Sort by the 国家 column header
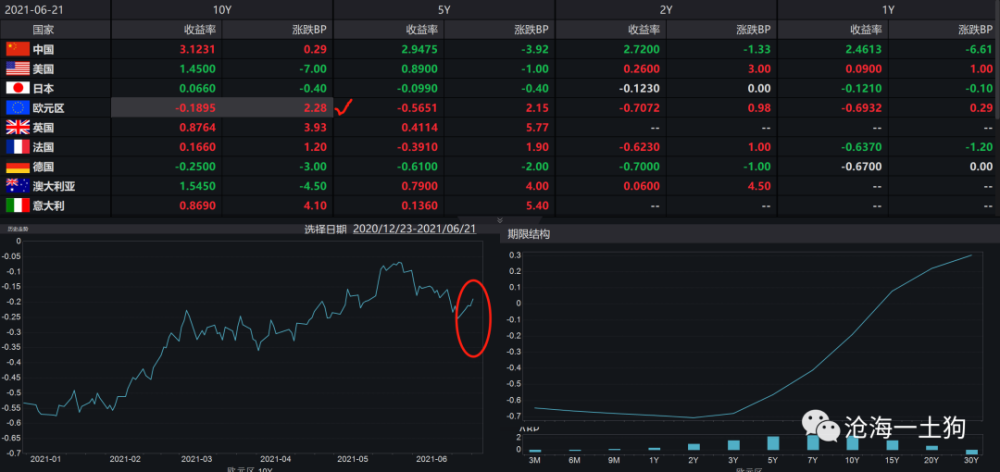Screen dimensions: 1000x472 pyautogui.click(x=43, y=29)
